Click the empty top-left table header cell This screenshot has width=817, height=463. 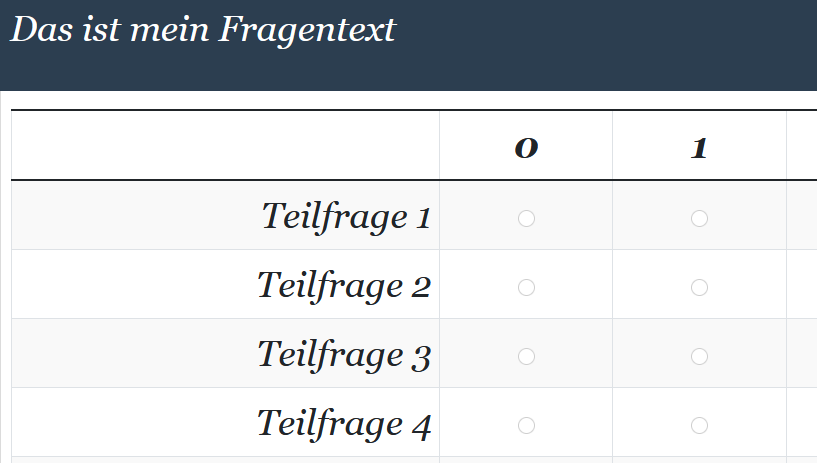225,146
